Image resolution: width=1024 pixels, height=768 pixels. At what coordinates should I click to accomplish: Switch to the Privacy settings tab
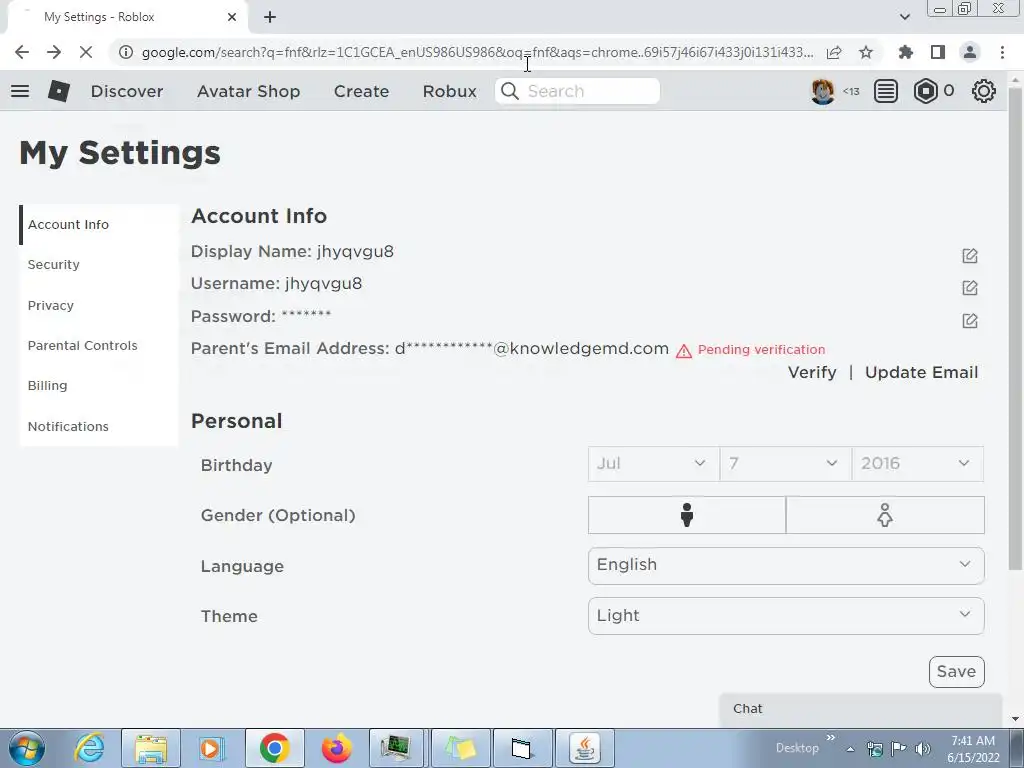99,305
